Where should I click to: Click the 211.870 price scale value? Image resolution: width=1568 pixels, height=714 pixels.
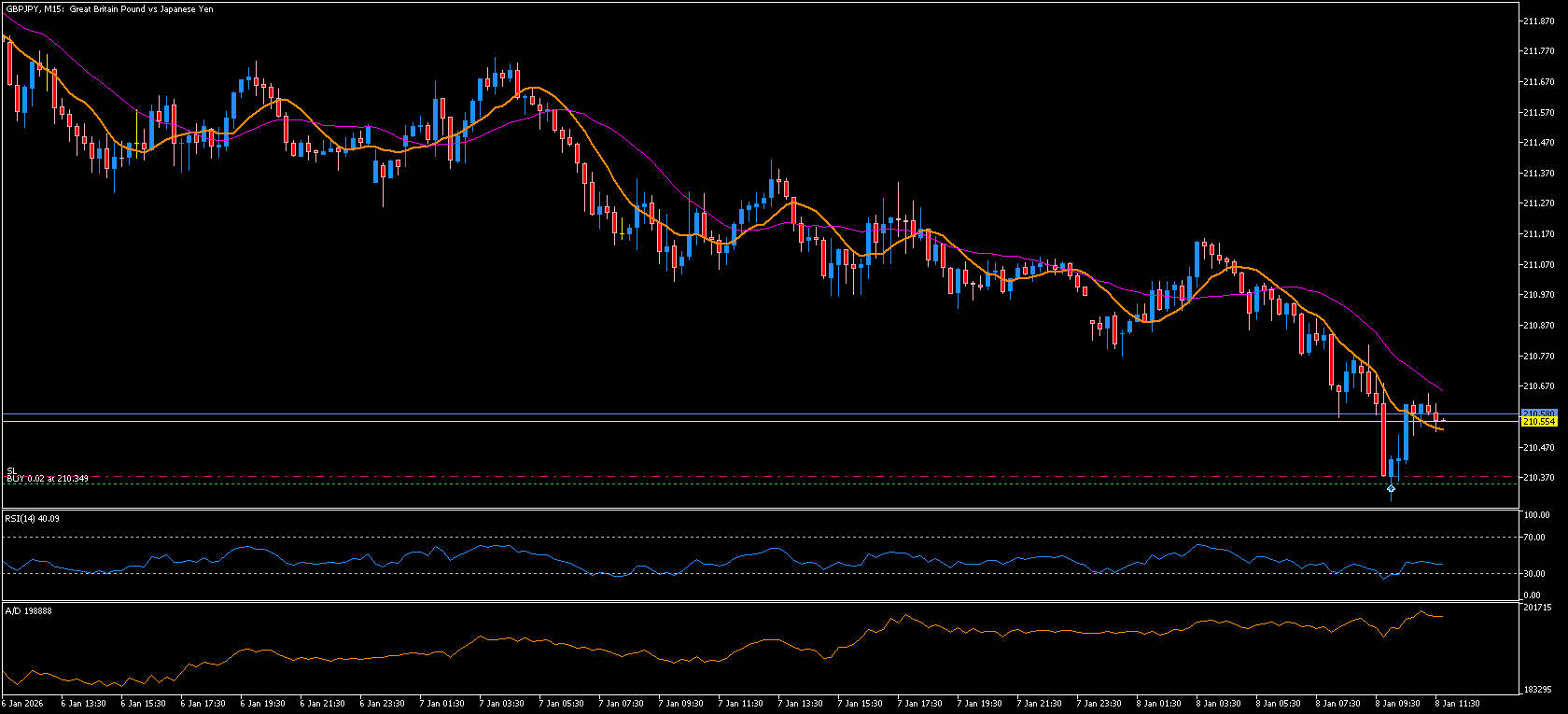point(1537,21)
